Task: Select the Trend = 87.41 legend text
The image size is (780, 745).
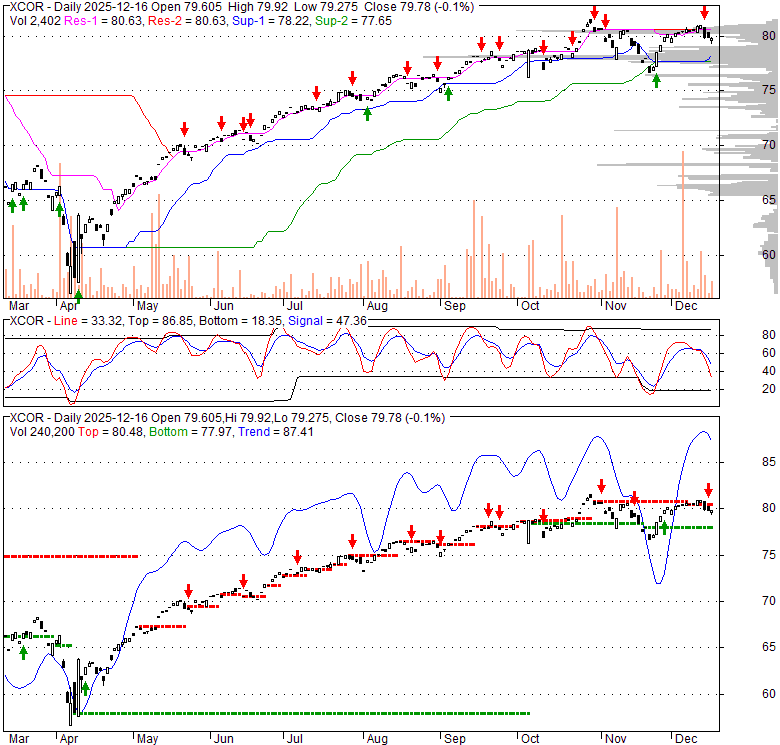Action: 276,432
